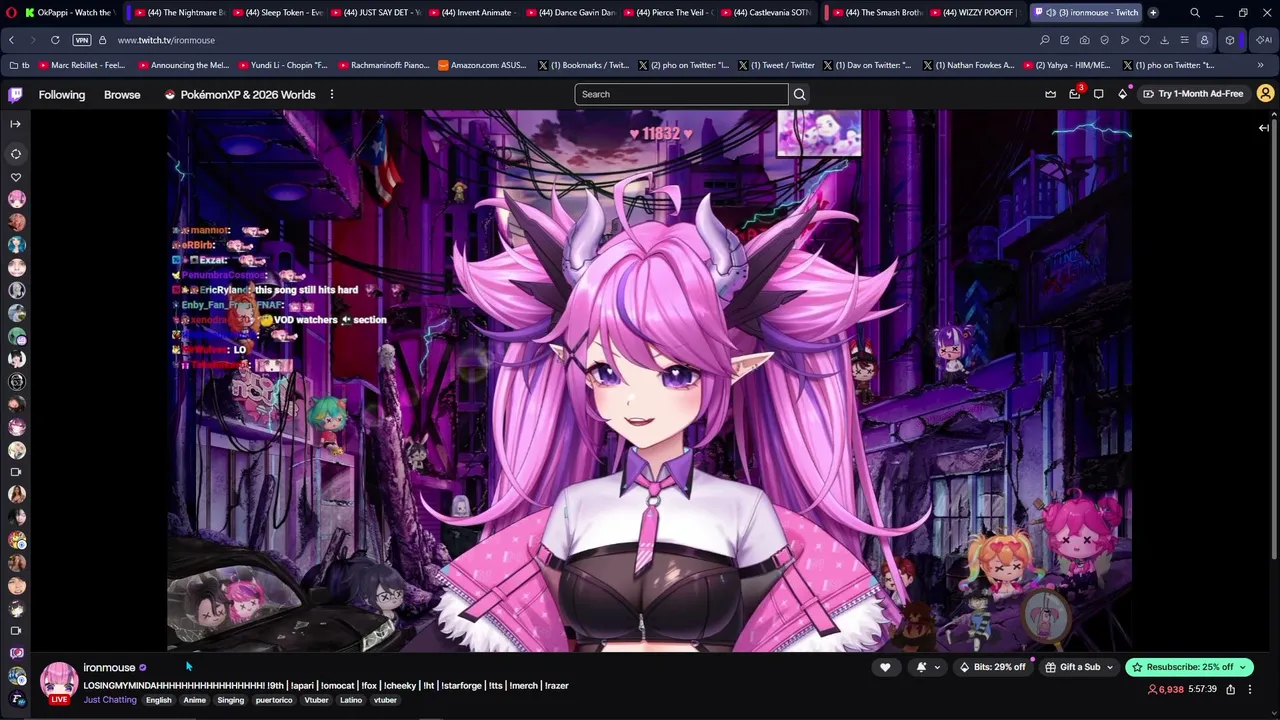The image size is (1280, 720).
Task: Open Twitch notifications inbox
Action: [1075, 94]
